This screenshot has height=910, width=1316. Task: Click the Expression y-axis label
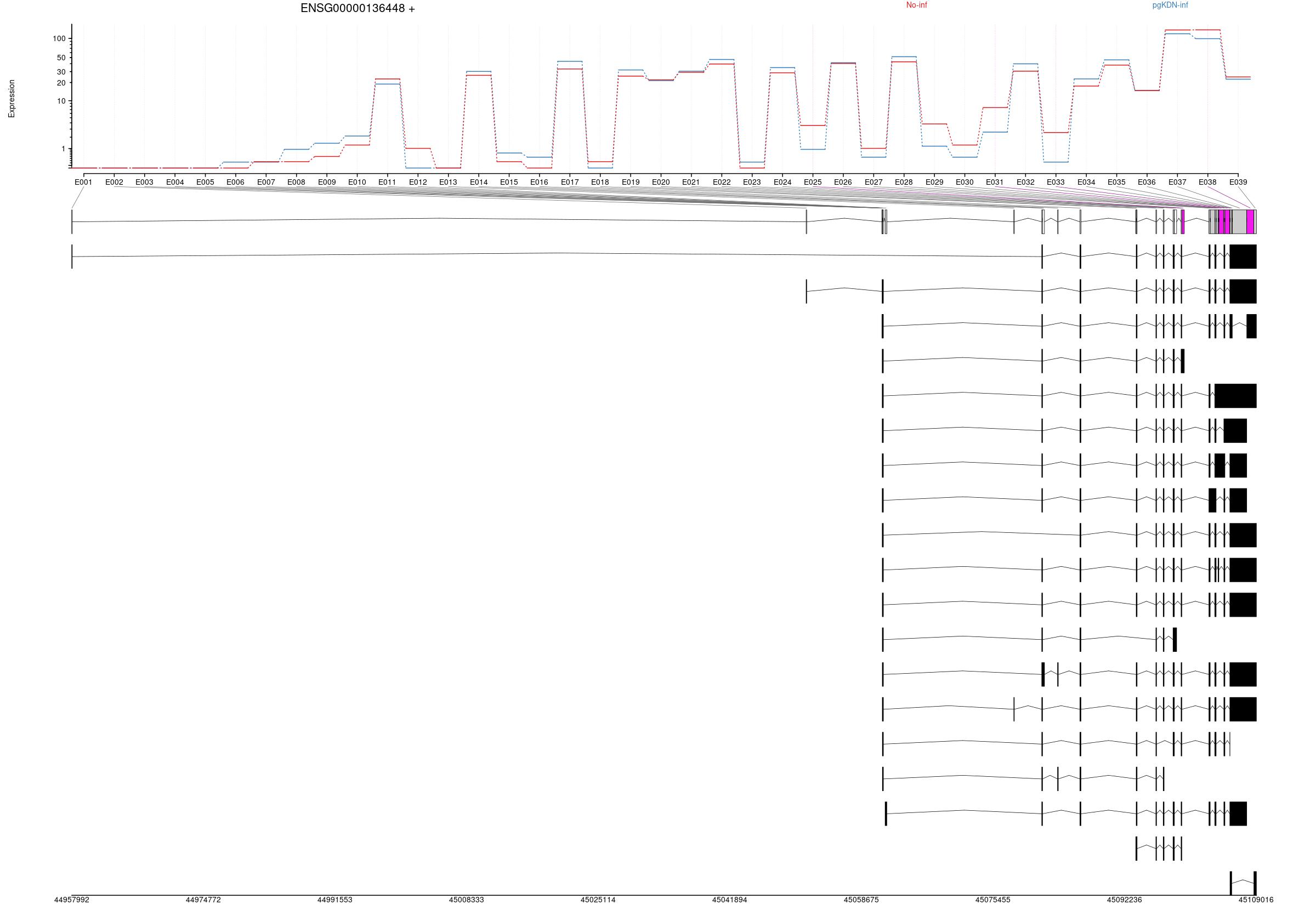(12, 99)
